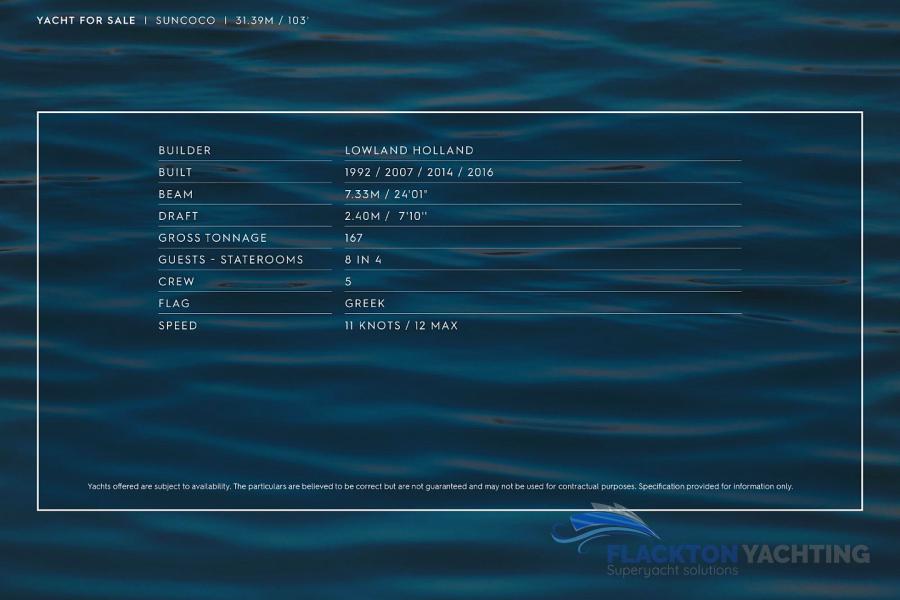900x600 pixels.
Task: Click the SUNCOCO yacht name in header
Action: pos(185,20)
